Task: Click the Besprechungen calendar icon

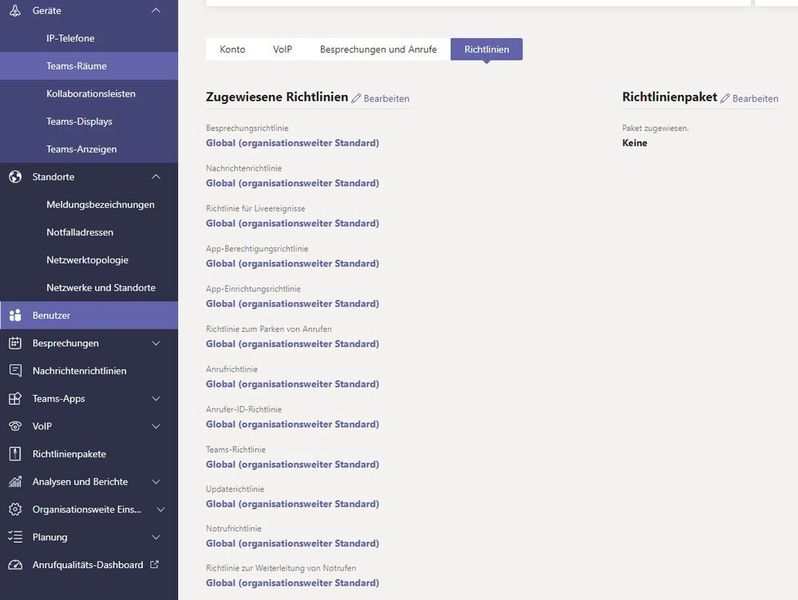Action: coord(15,343)
